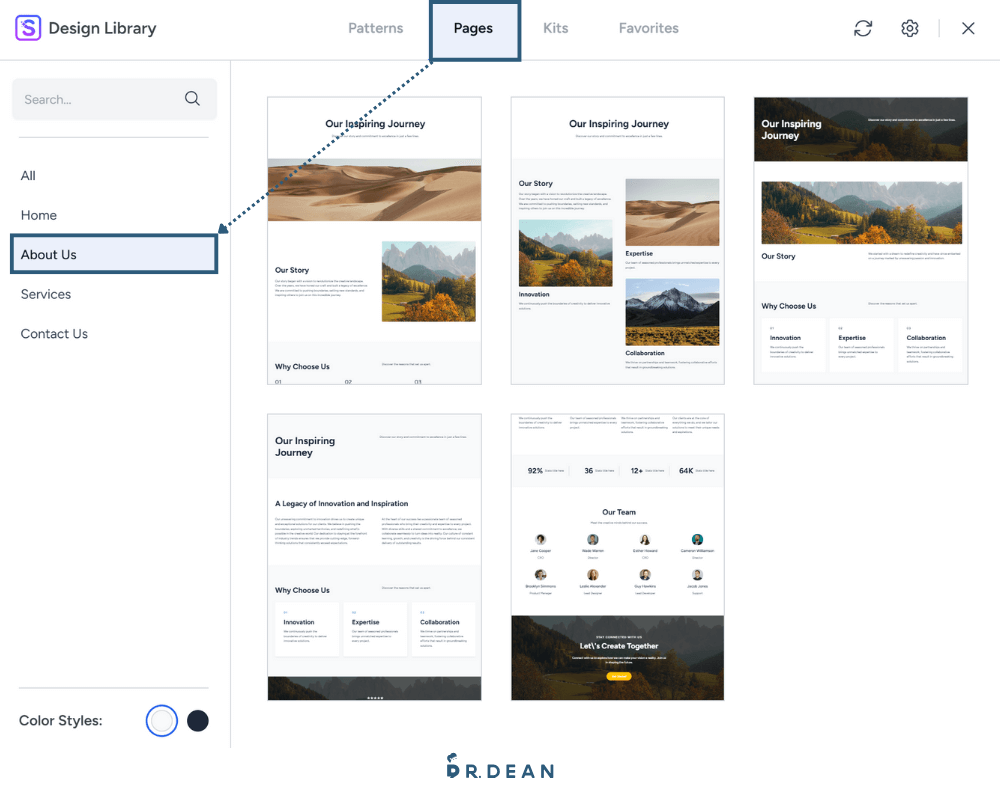Show All page categories
1000x800 pixels.
pyautogui.click(x=28, y=175)
